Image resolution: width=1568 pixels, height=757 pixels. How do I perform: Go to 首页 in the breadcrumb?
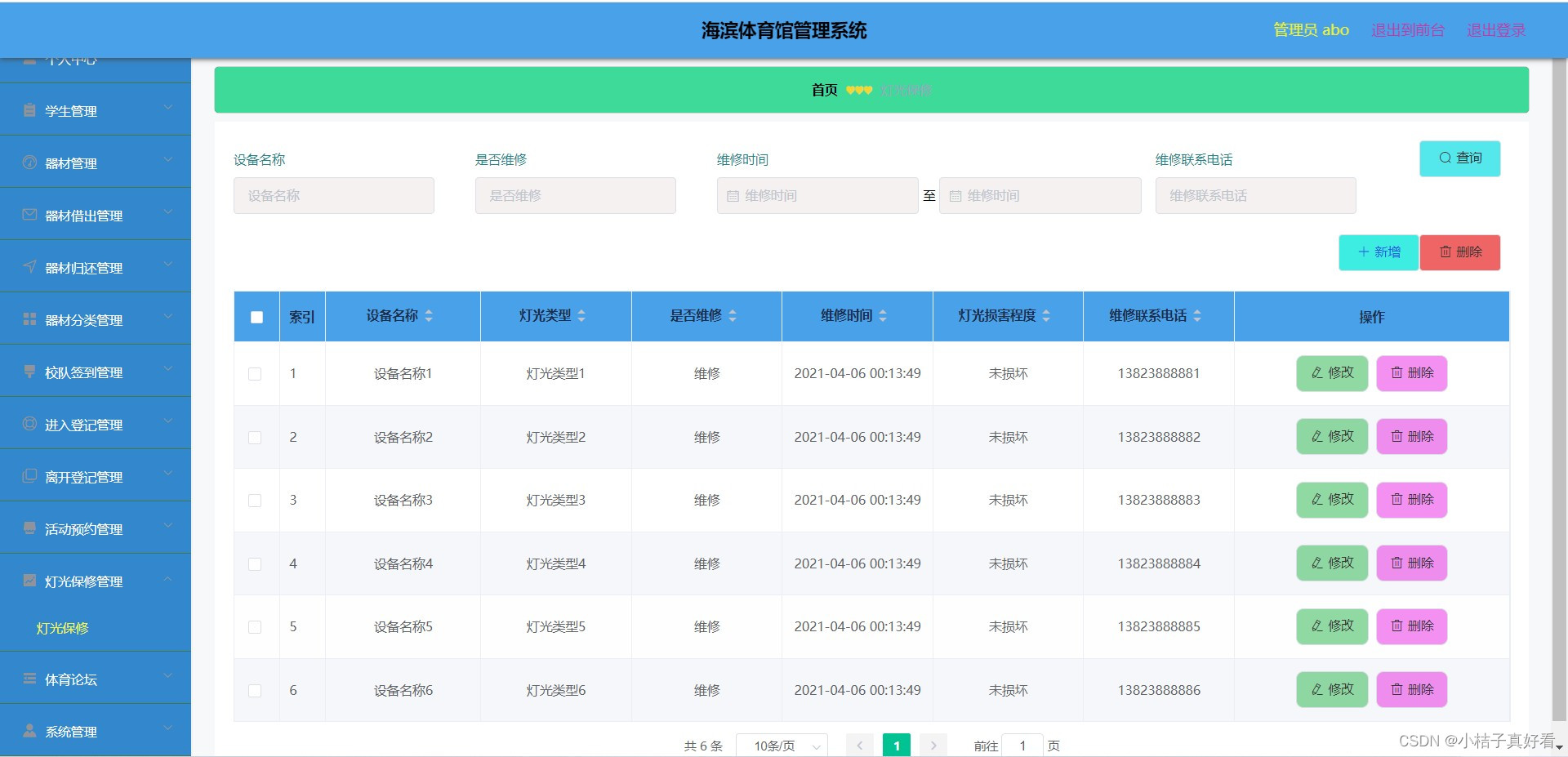tap(824, 90)
